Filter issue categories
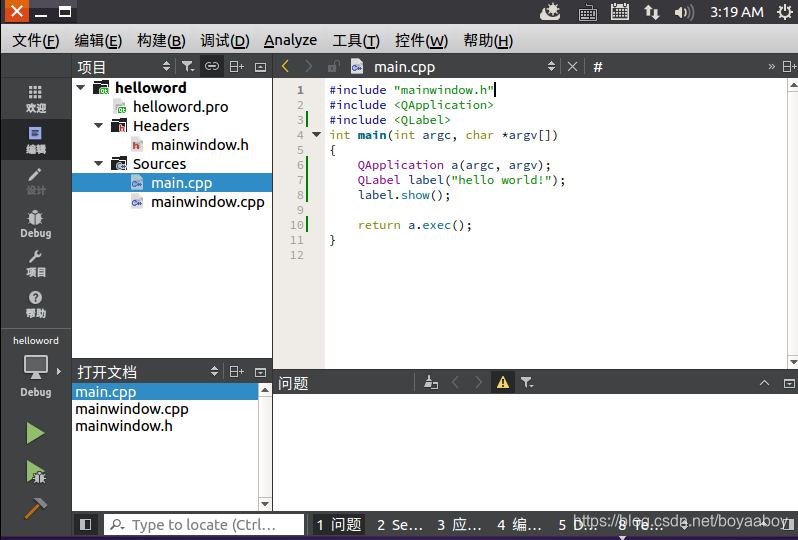798x540 pixels. coord(527,382)
